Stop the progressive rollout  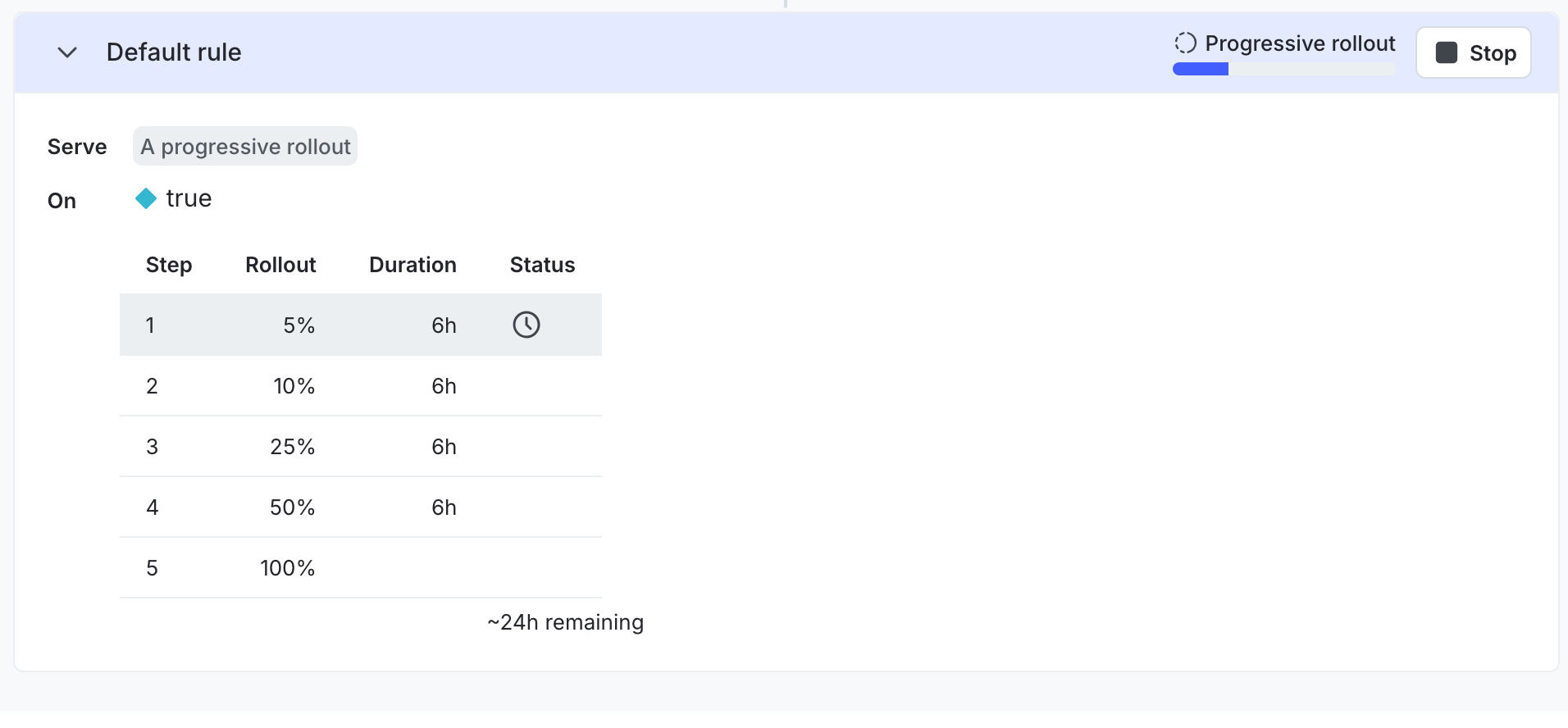coord(1473,52)
